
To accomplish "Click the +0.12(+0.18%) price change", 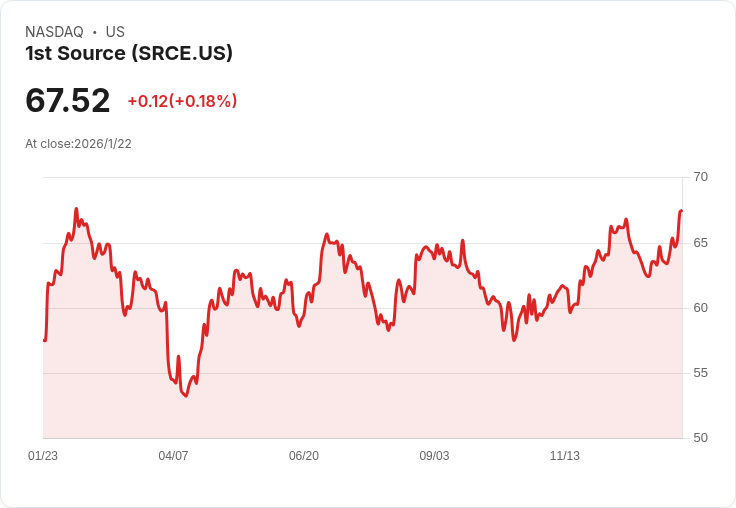I will [182, 101].
